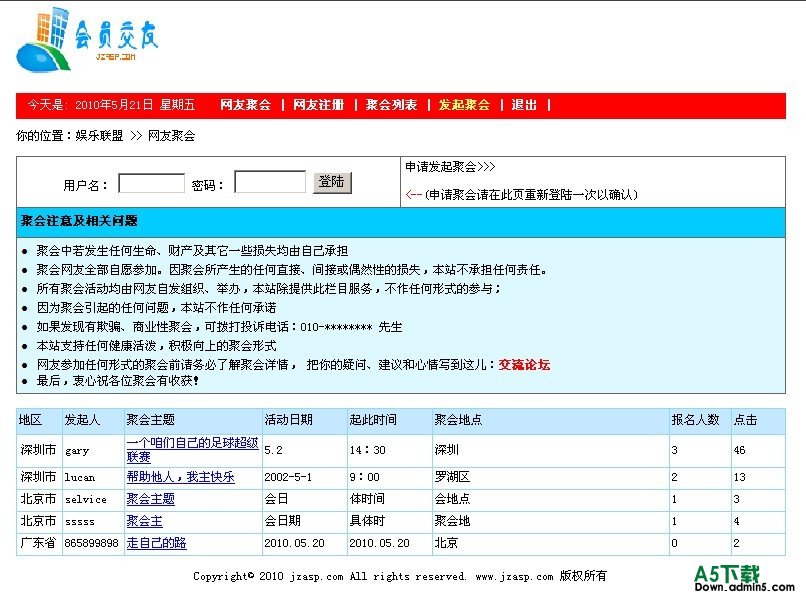Focus the 密码 password field
This screenshot has height=597, width=806.
(270, 183)
